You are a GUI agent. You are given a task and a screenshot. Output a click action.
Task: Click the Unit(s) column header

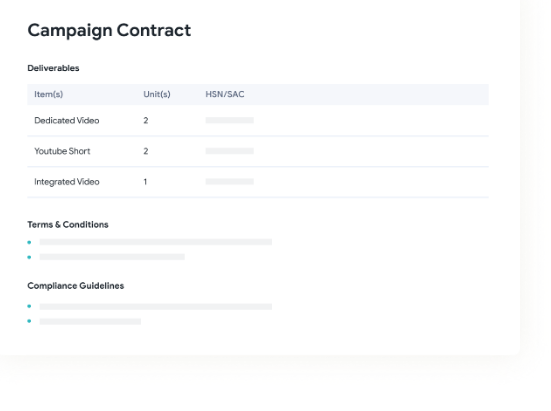click(157, 94)
